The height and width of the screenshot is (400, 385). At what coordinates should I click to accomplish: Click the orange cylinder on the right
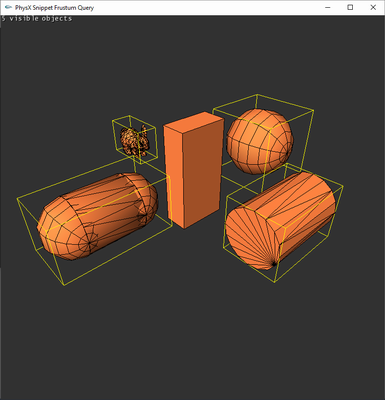(280, 221)
